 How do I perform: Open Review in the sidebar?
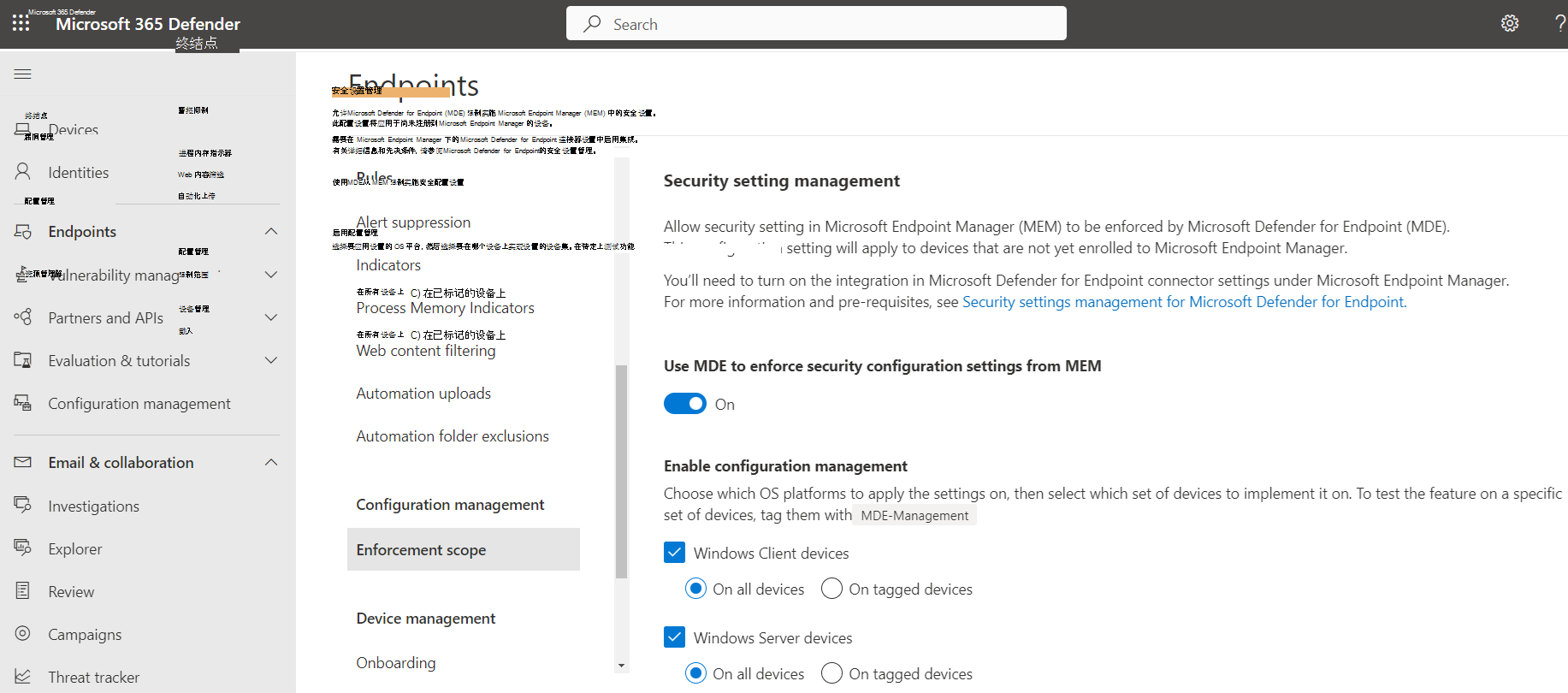click(71, 592)
